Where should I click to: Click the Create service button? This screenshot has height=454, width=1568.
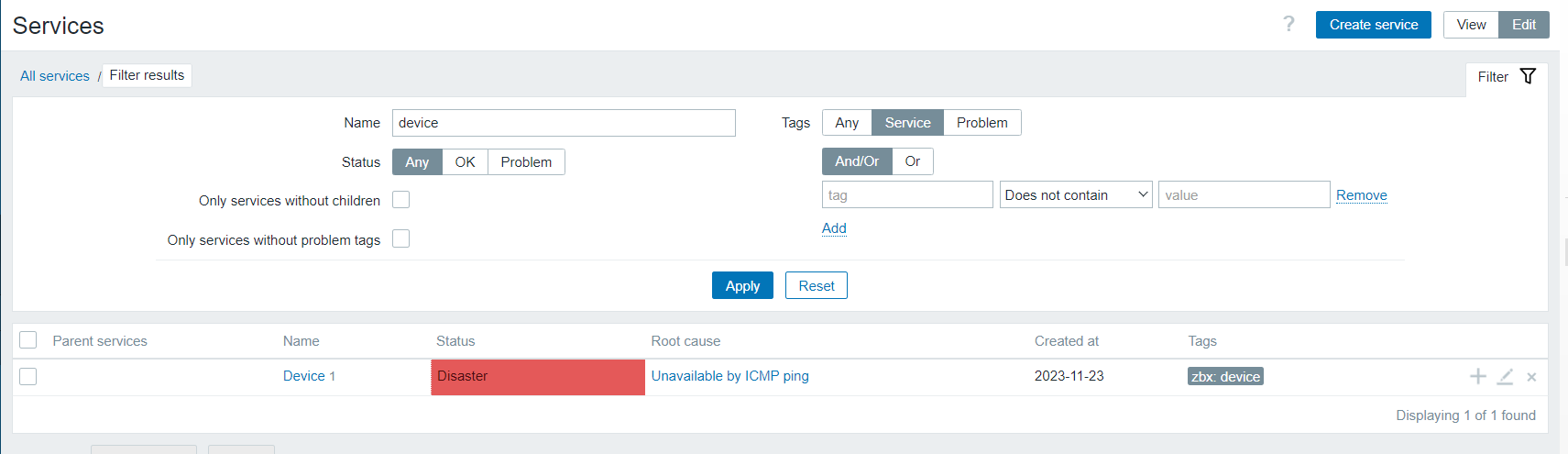1373,25
